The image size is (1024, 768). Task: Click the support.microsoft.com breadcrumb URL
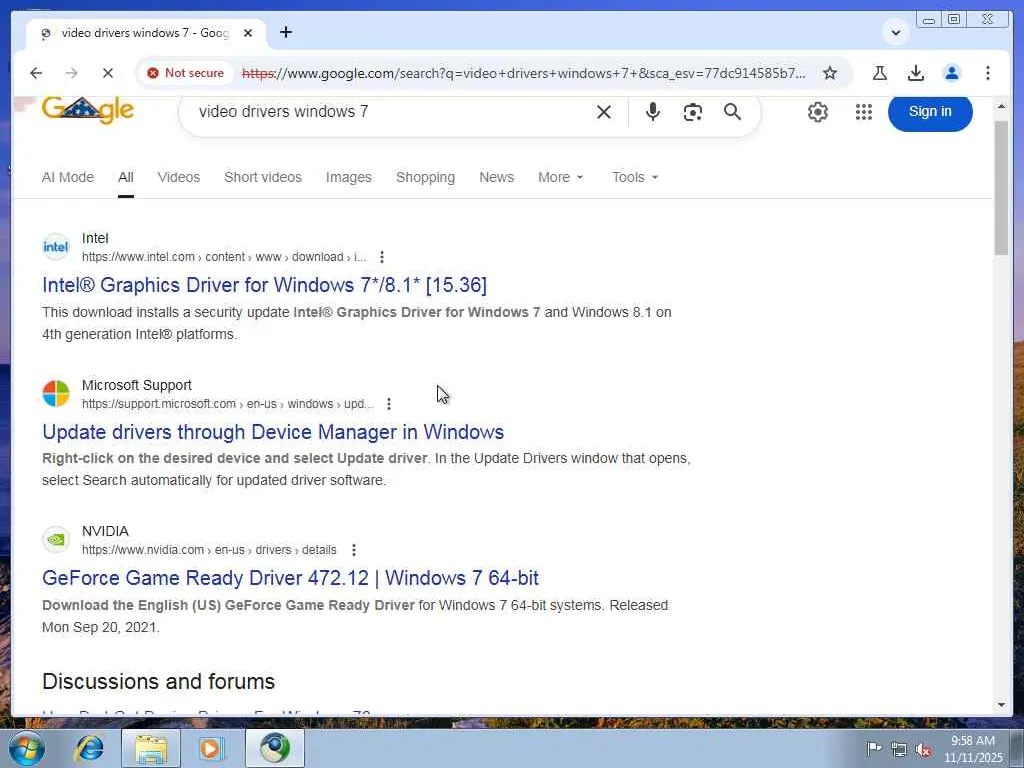tap(228, 404)
